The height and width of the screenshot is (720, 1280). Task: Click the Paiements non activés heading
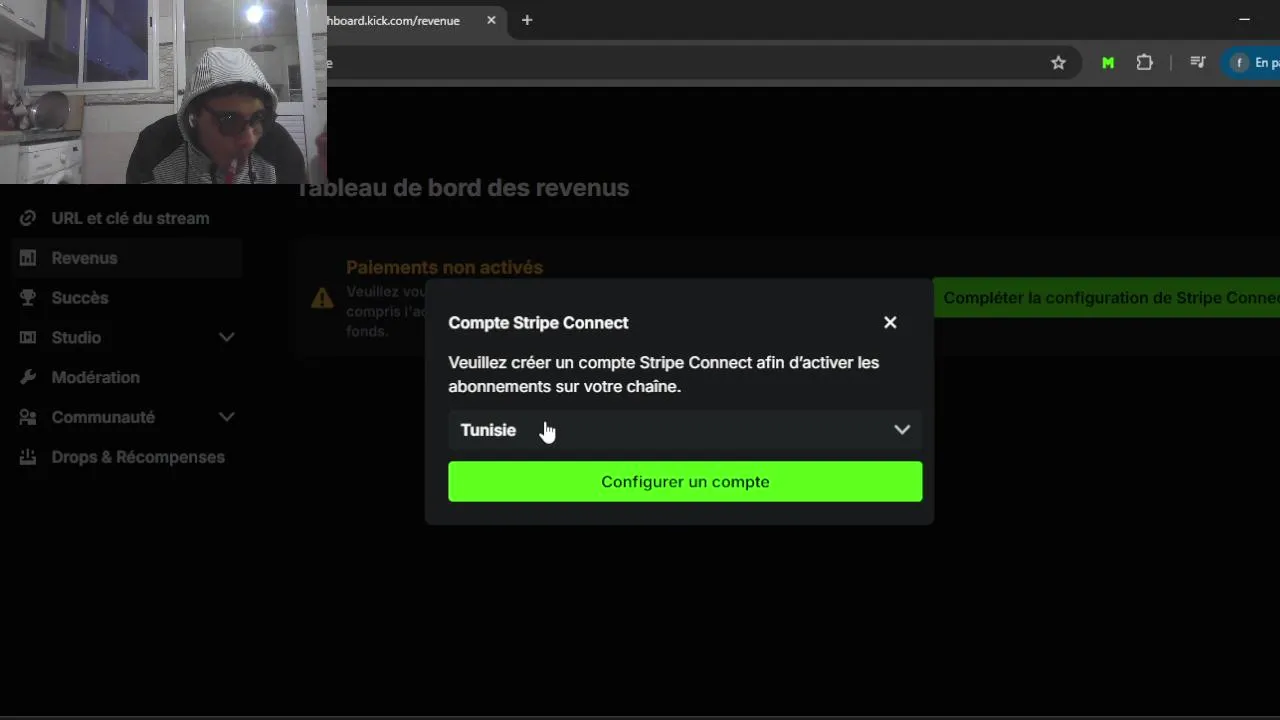tap(444, 268)
